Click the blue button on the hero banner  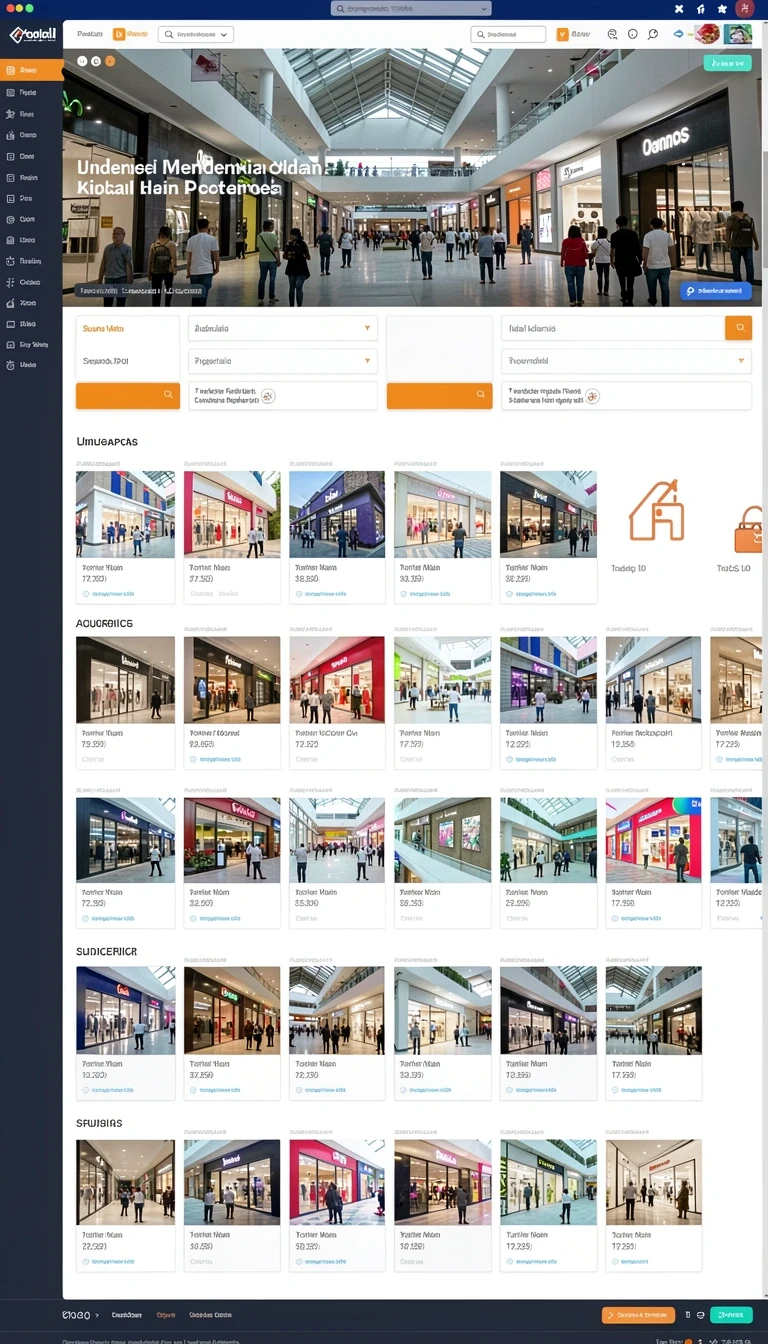[716, 291]
